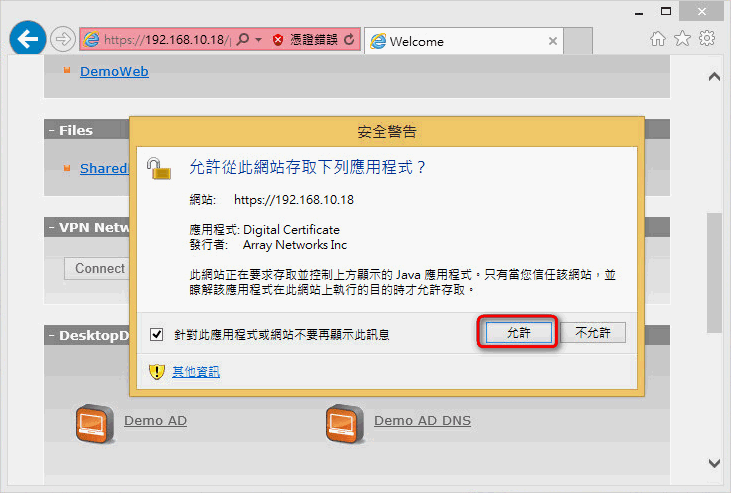Viewport: 731px width, 493px height.
Task: Click the address bar URL field
Action: pos(167,40)
